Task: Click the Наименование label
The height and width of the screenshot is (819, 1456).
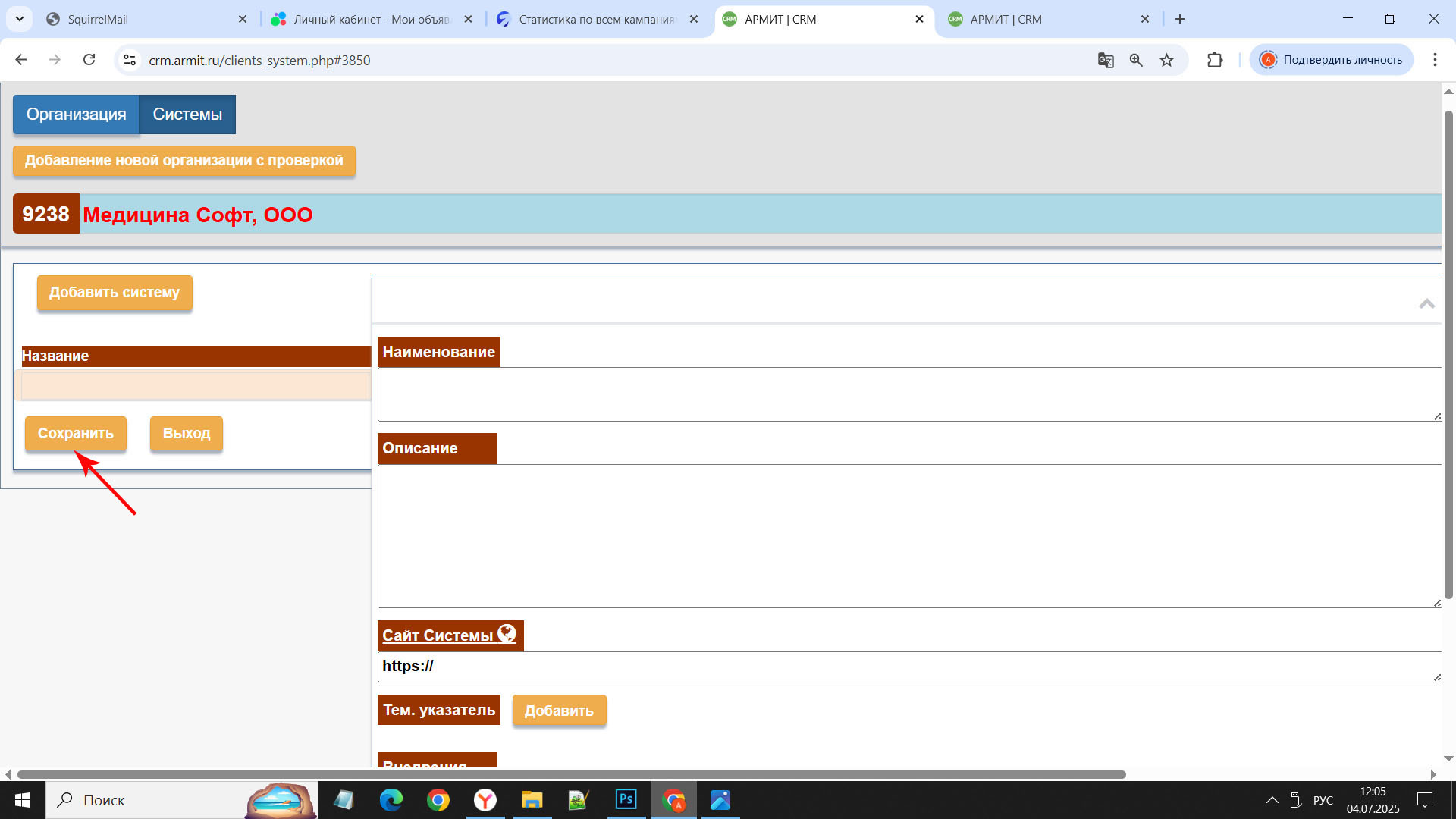Action: tap(438, 352)
